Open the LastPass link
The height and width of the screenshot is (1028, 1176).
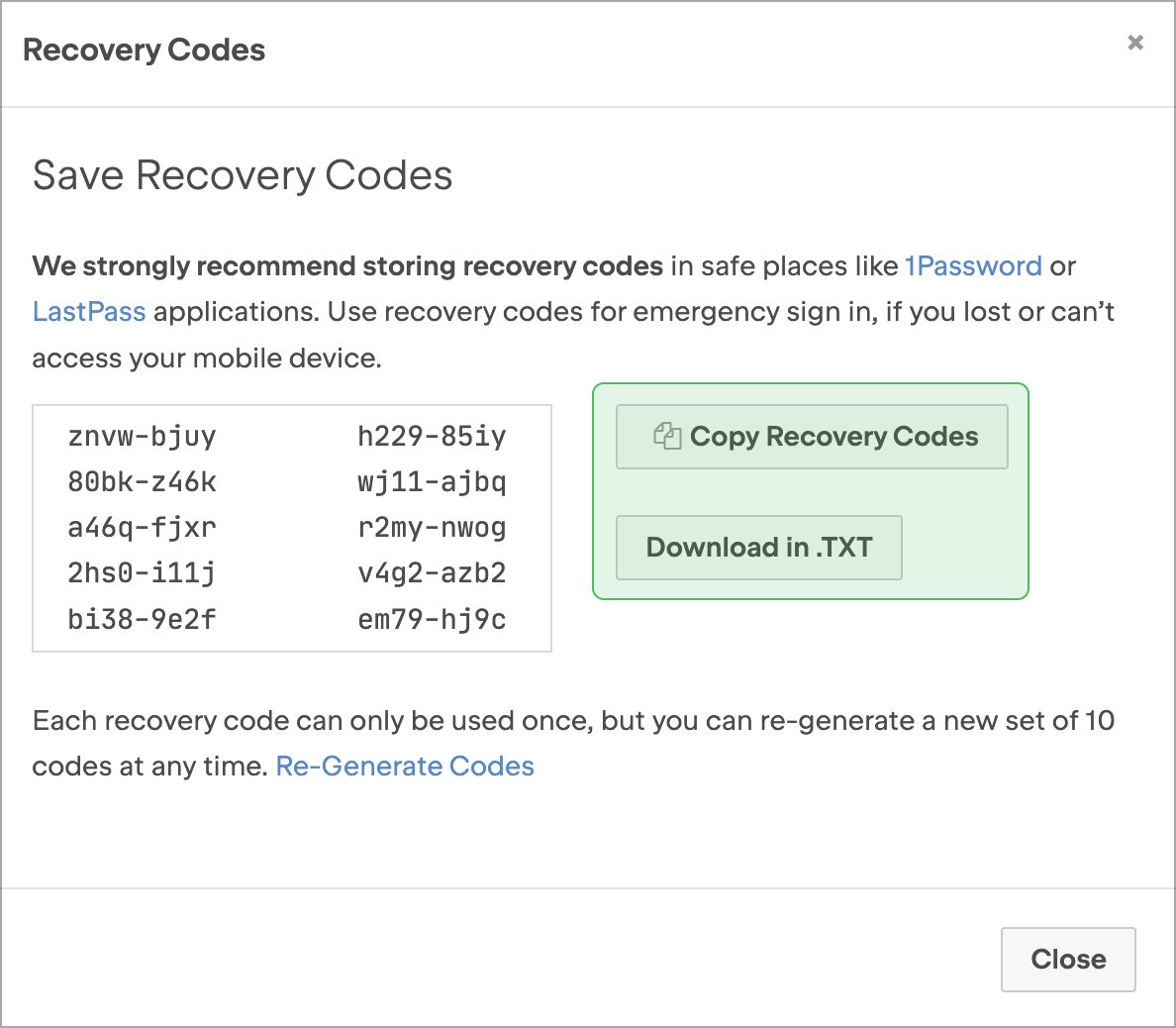(x=89, y=311)
